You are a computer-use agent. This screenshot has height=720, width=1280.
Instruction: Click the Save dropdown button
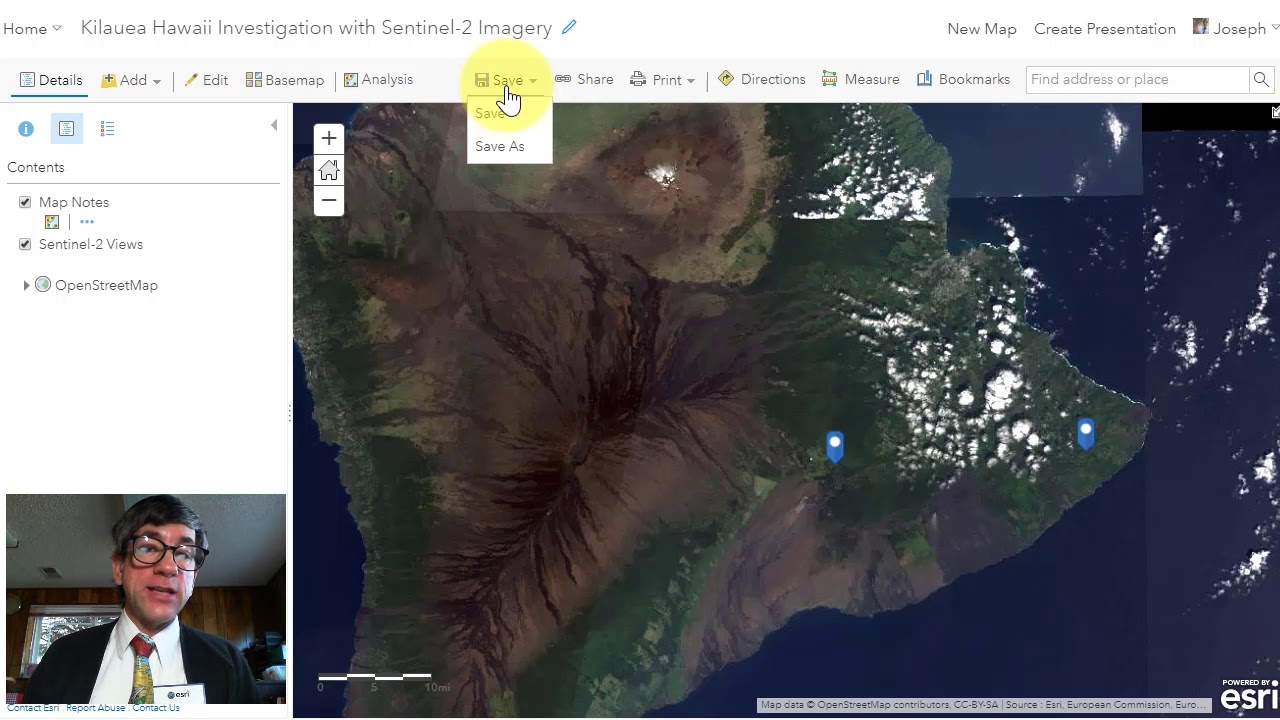[506, 80]
